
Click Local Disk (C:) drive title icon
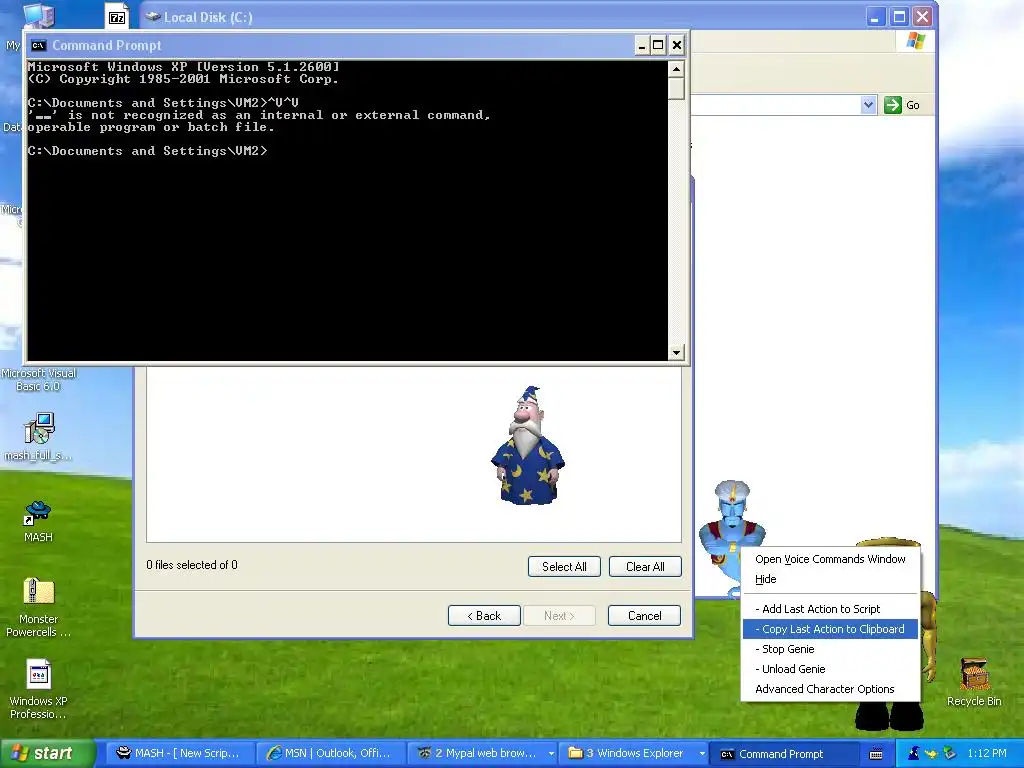click(x=153, y=16)
